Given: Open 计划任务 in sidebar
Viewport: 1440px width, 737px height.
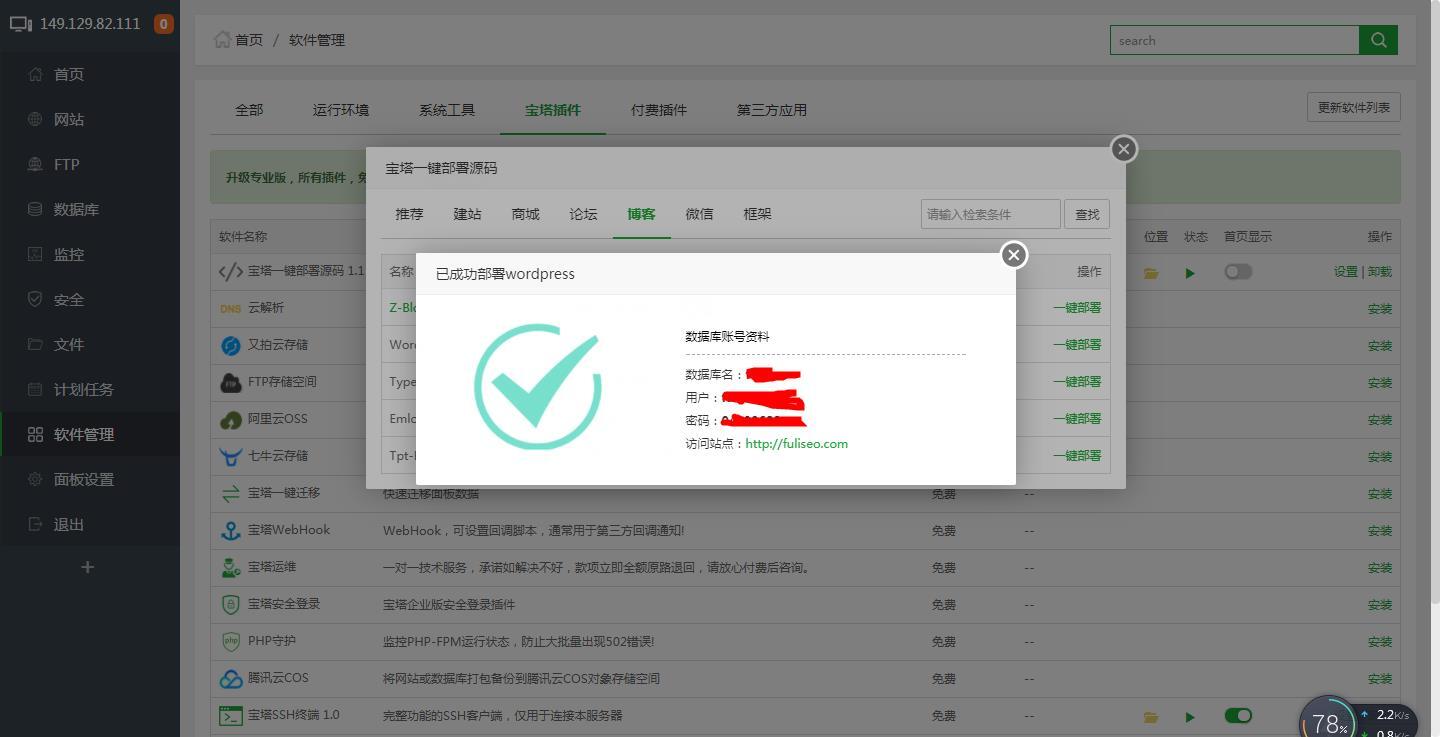Looking at the screenshot, I should 84,389.
